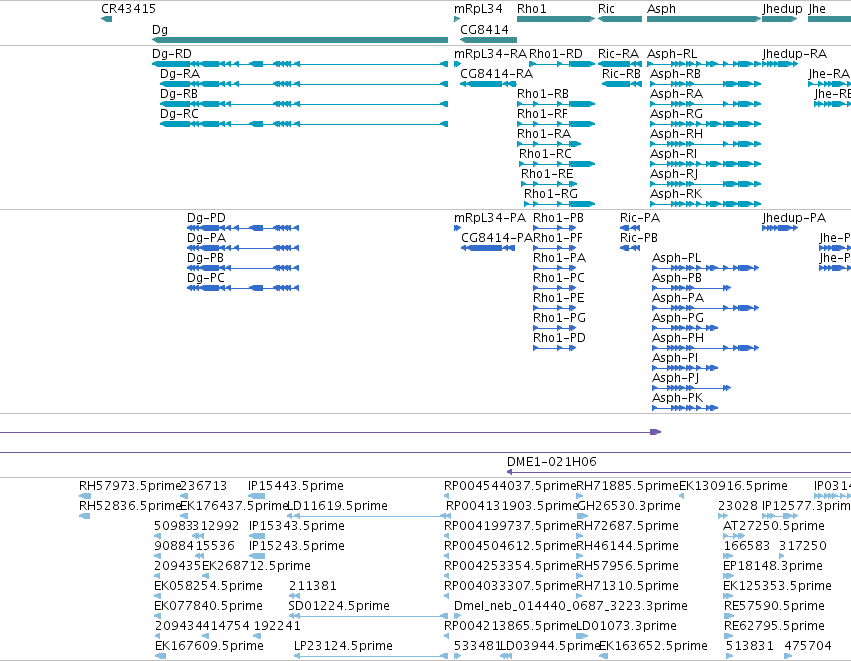The height and width of the screenshot is (661, 851).
Task: Select protein Dg-PA
Action: point(243,248)
